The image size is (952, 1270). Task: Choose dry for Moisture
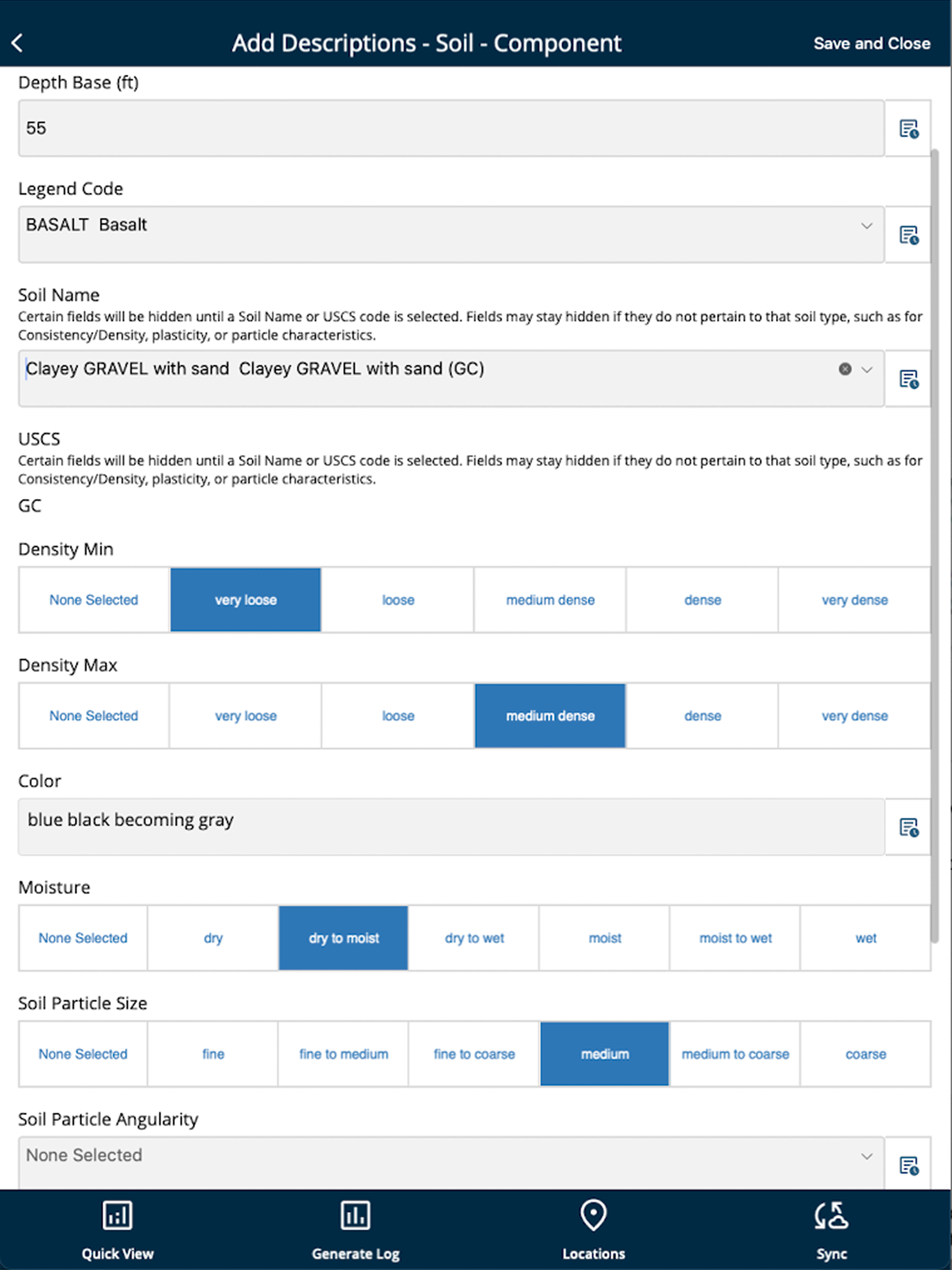click(x=213, y=938)
